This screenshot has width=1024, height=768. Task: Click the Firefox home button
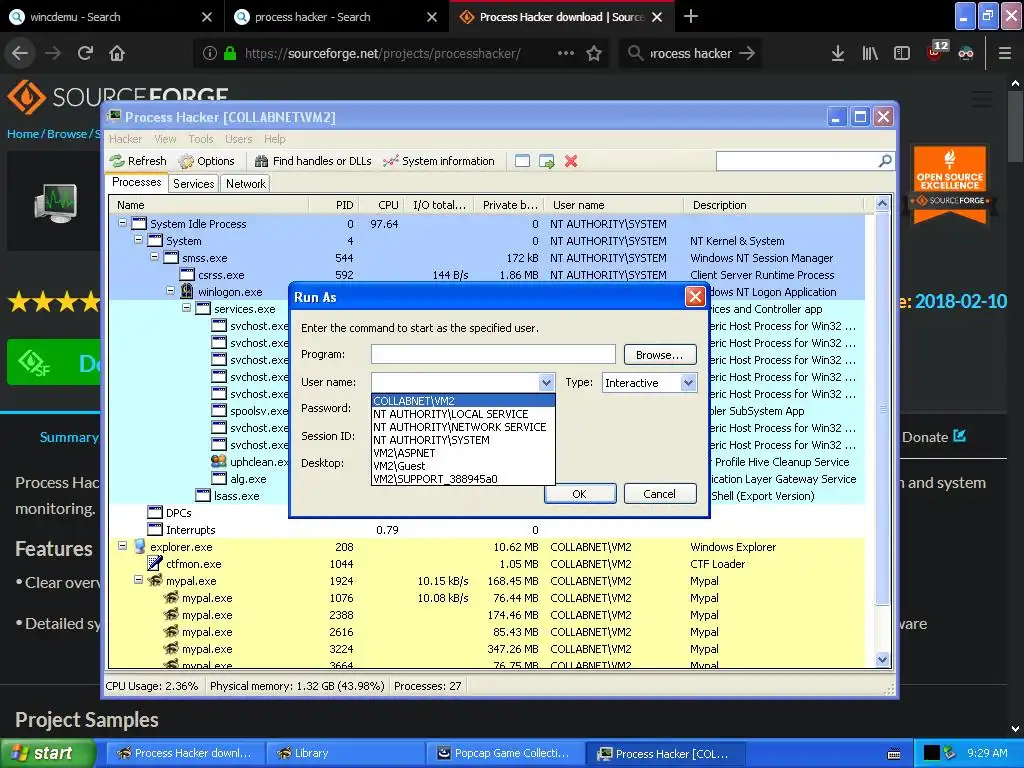[117, 53]
